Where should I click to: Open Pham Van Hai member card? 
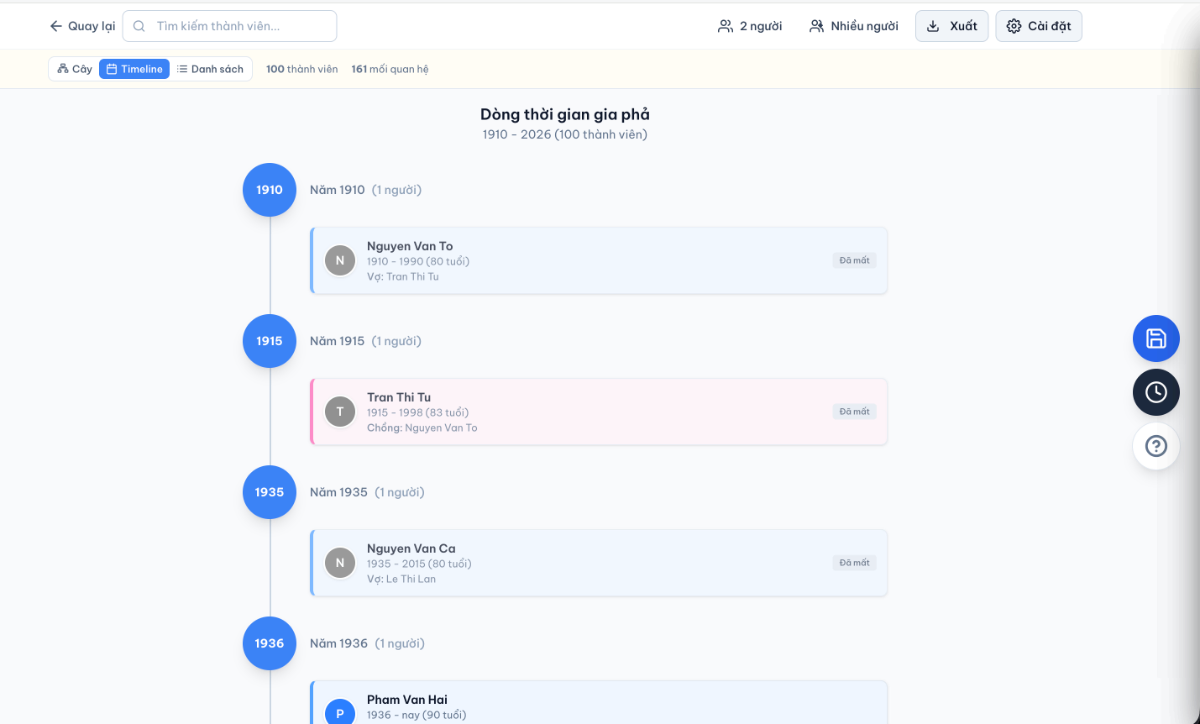(599, 702)
